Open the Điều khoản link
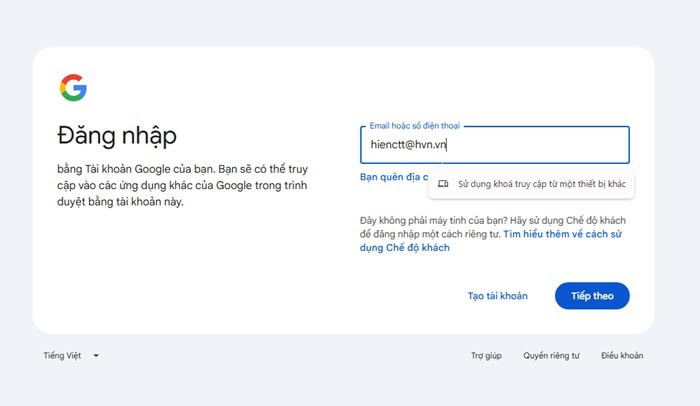The height and width of the screenshot is (406, 700). 622,356
